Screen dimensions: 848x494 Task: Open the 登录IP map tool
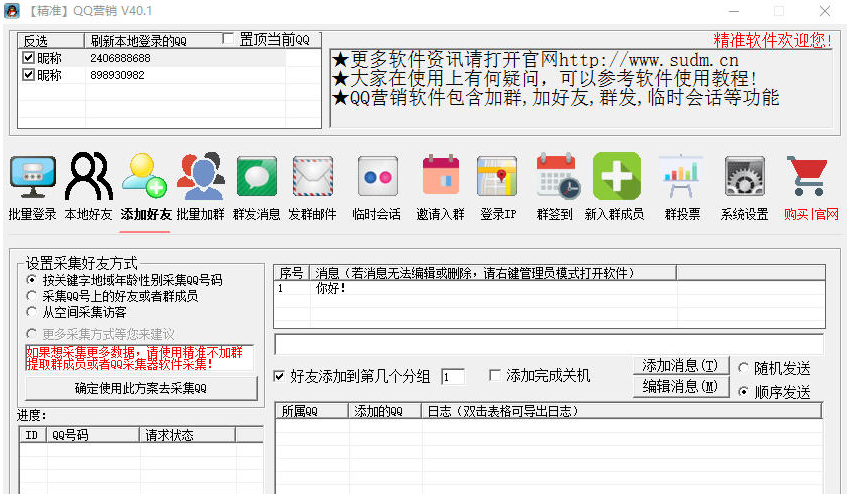[x=498, y=187]
